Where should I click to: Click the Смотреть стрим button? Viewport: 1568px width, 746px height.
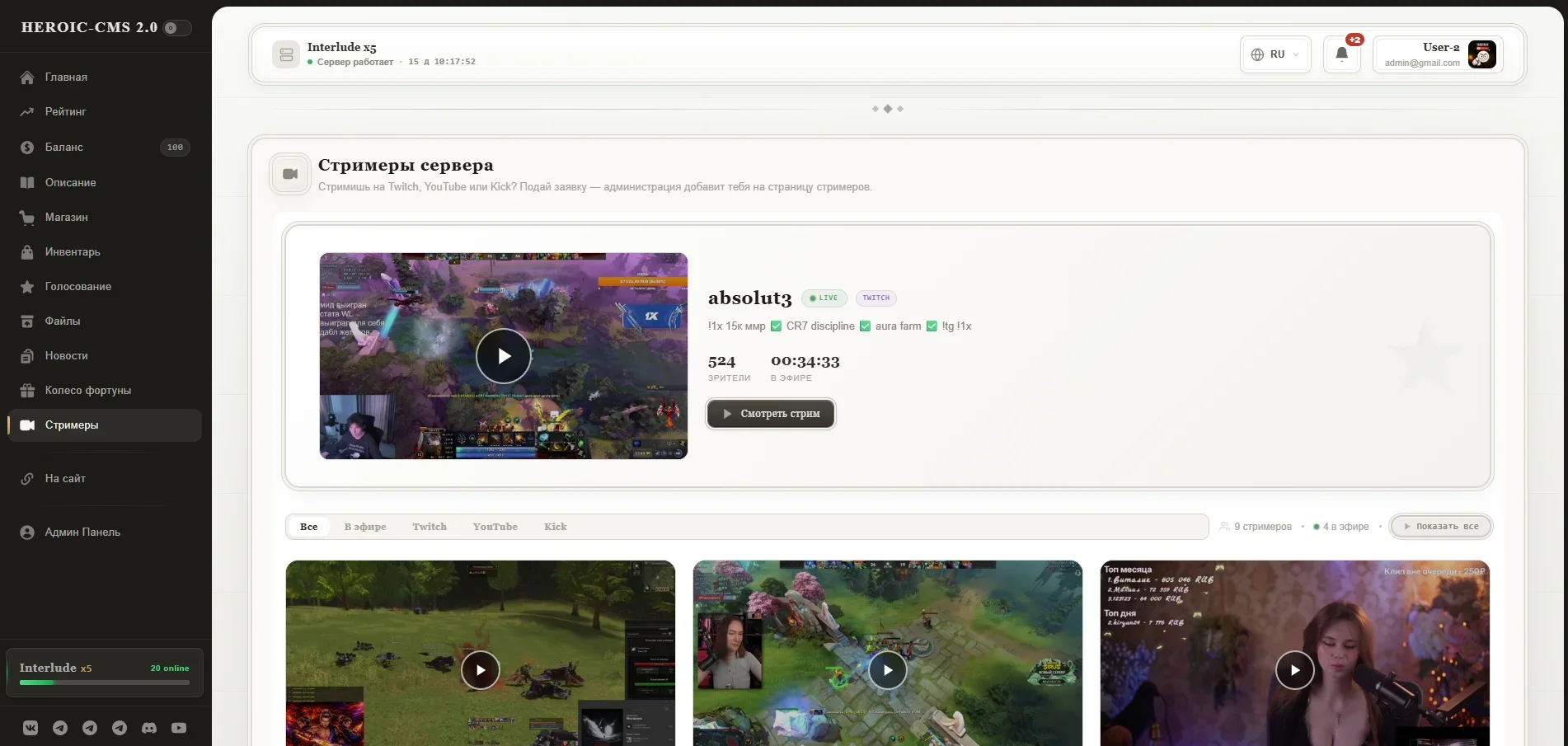tap(771, 414)
